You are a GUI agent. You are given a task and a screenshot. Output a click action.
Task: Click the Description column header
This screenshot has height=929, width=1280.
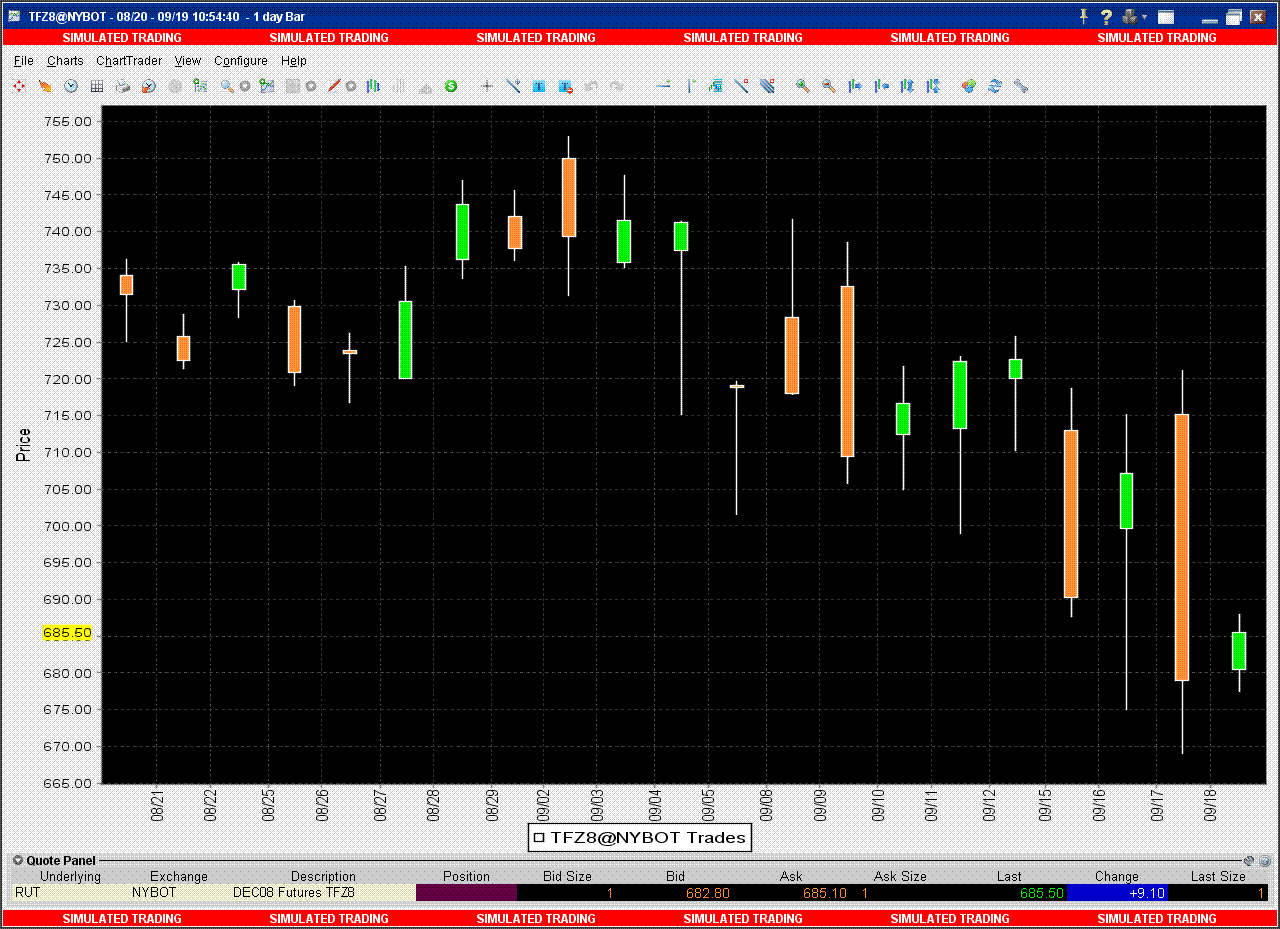323,876
